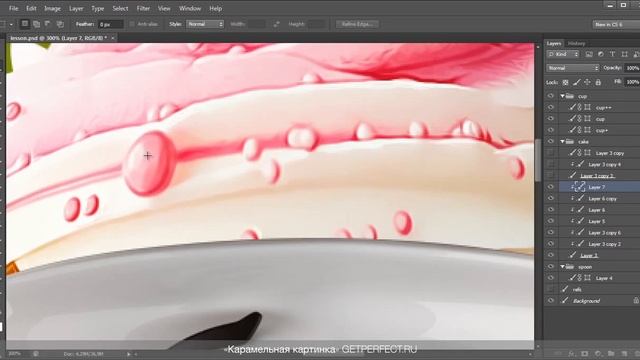This screenshot has height=360, width=640.
Task: Toggle visibility of cup++ layer
Action: [551, 107]
